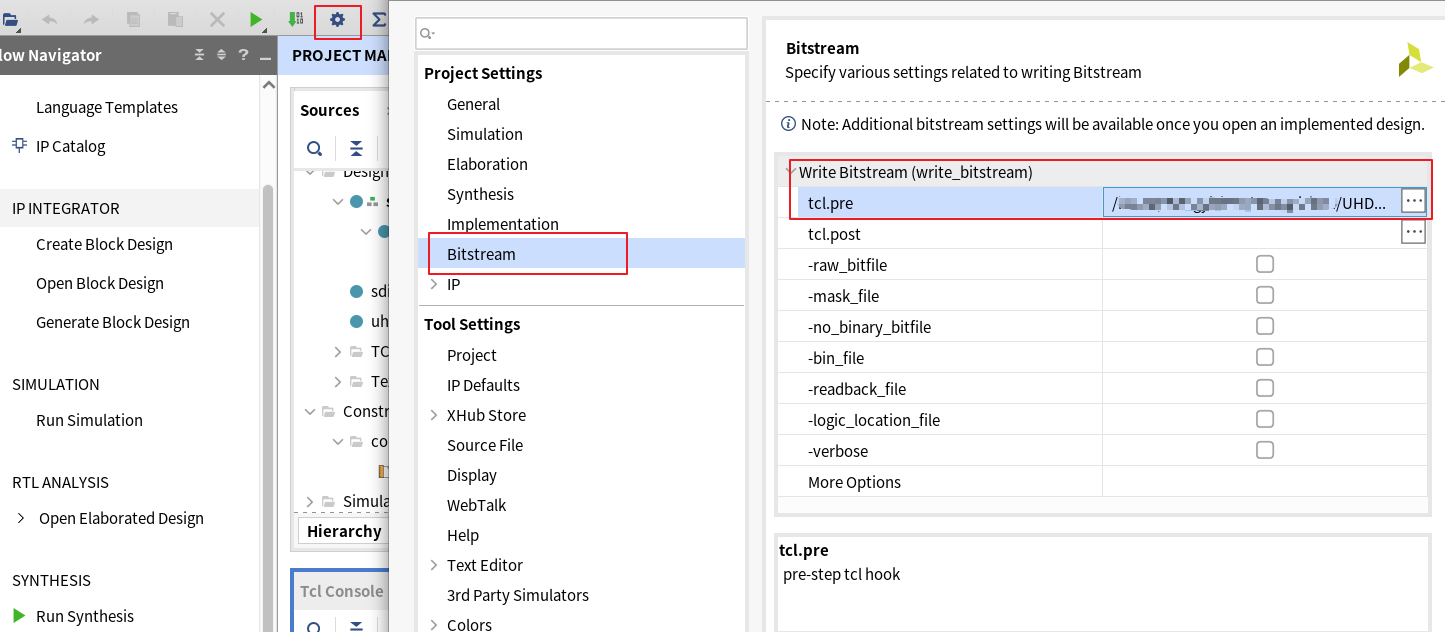Click the Sigma report icon in toolbar
The width and height of the screenshot is (1445, 632).
[x=378, y=19]
